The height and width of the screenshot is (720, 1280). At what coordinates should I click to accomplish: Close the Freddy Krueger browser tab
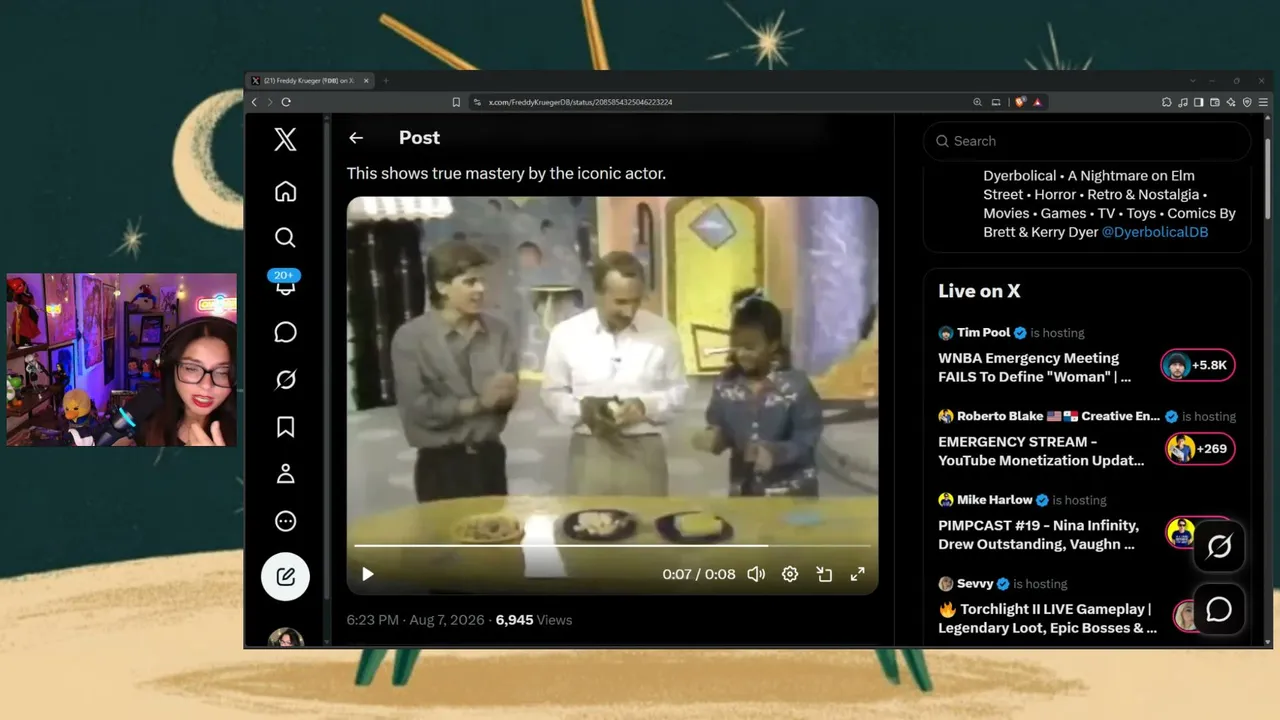click(366, 81)
